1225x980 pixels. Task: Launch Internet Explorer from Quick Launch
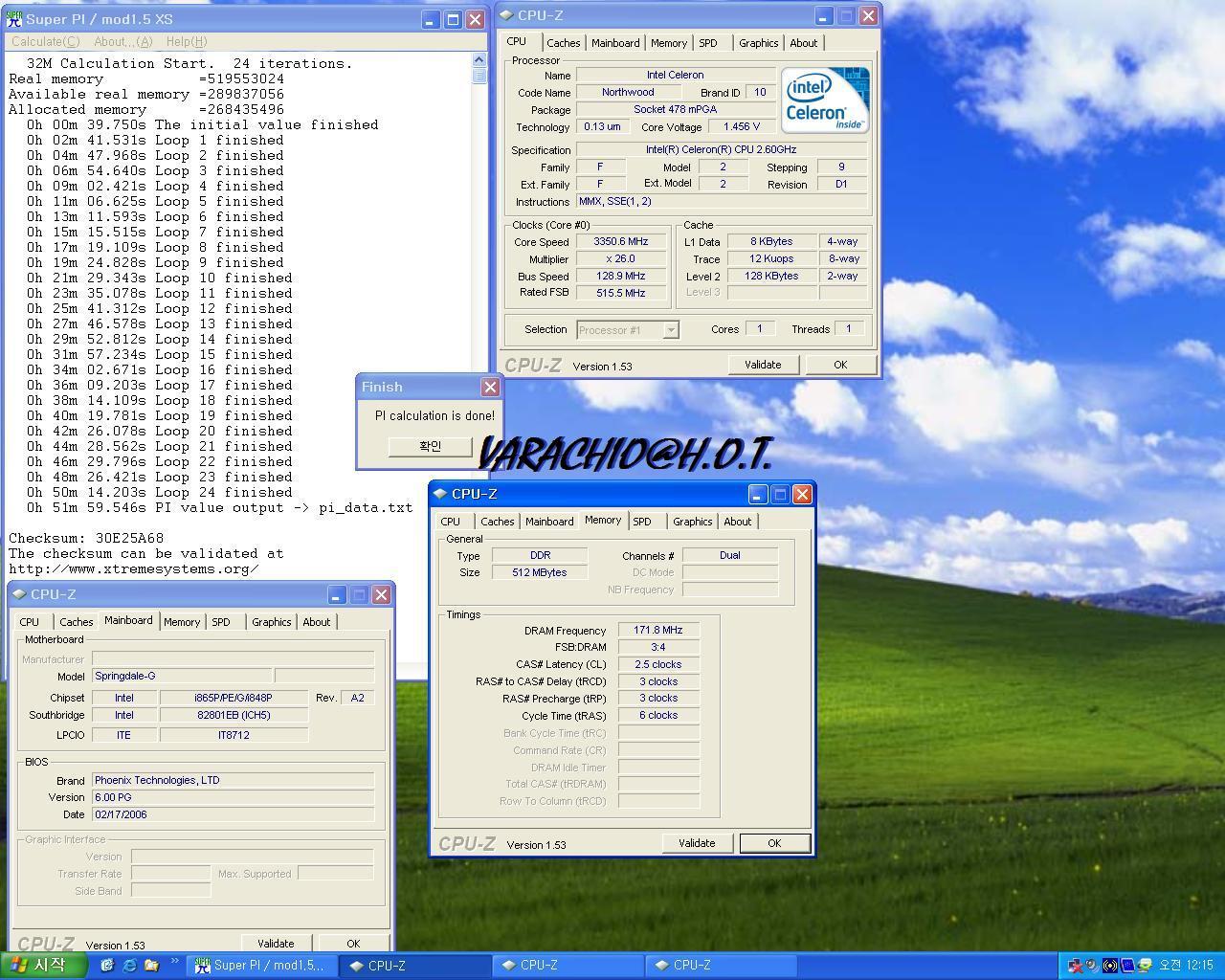pos(129,966)
